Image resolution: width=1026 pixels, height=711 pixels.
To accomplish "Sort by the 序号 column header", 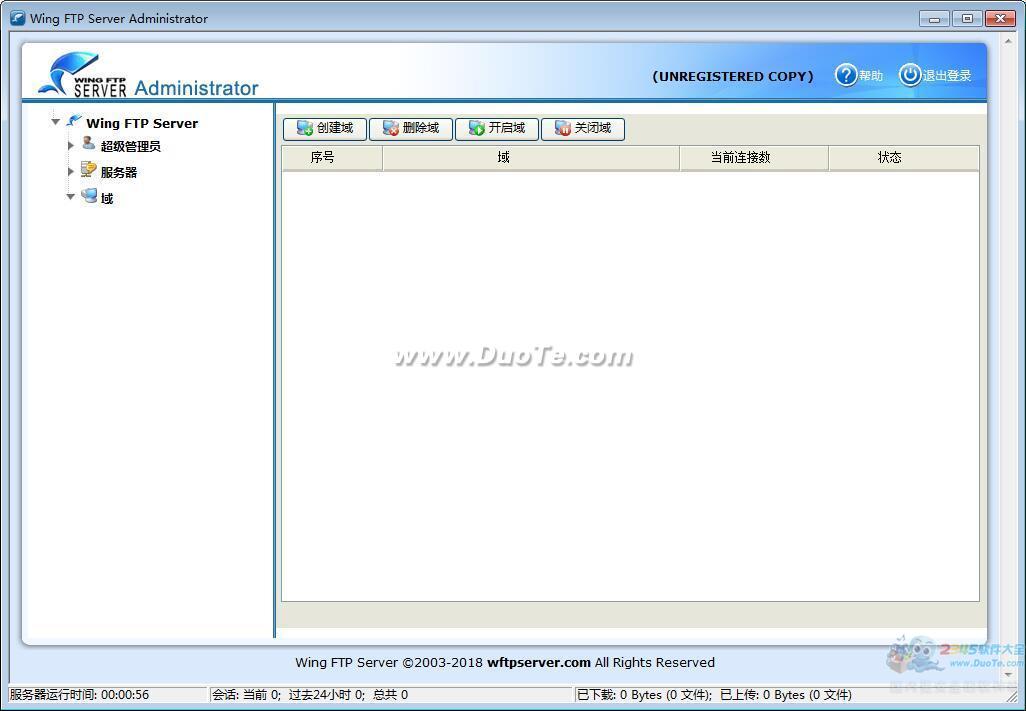I will click(x=332, y=158).
